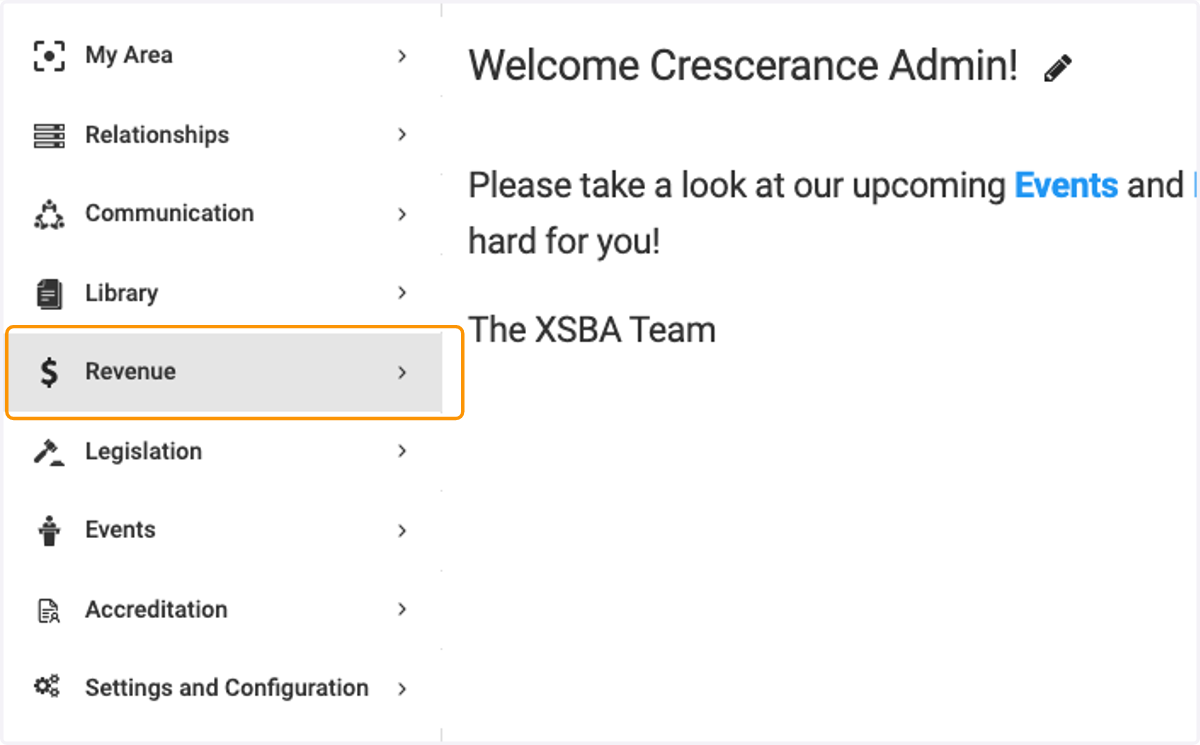Click the Revenue dollar sign icon

[49, 372]
